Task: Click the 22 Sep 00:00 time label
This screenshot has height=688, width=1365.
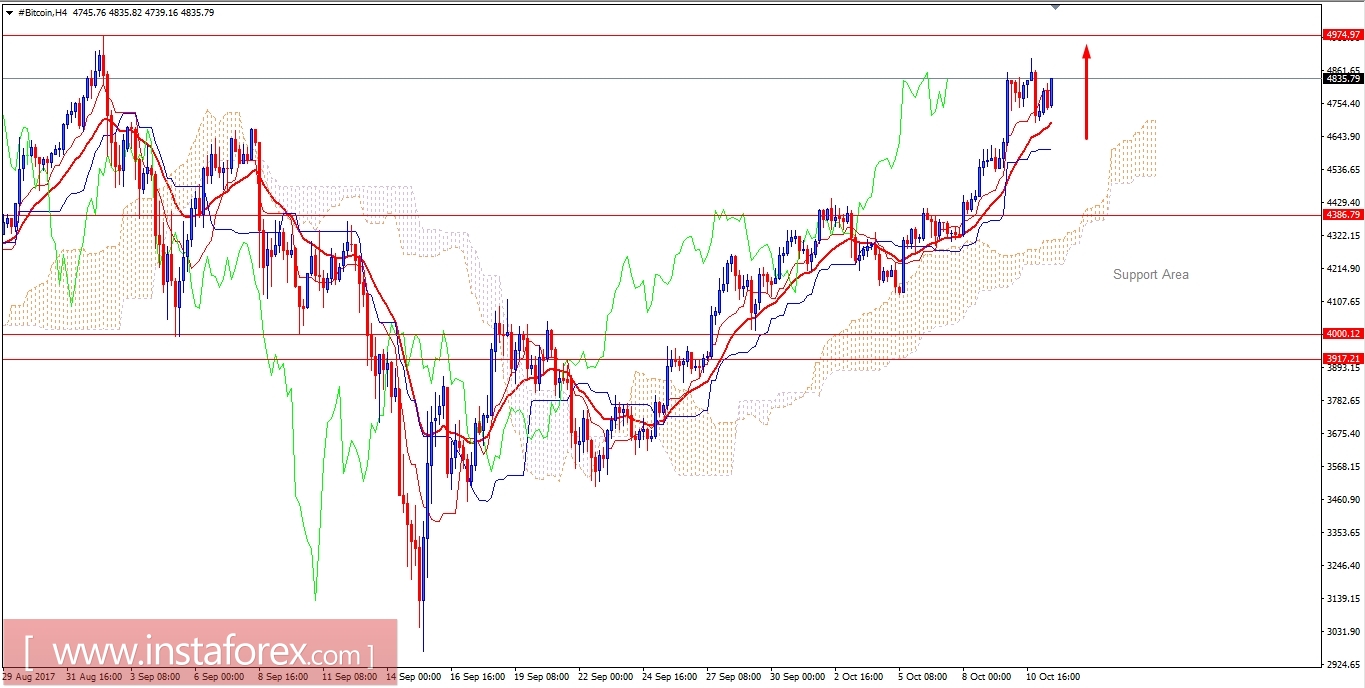Action: point(606,677)
